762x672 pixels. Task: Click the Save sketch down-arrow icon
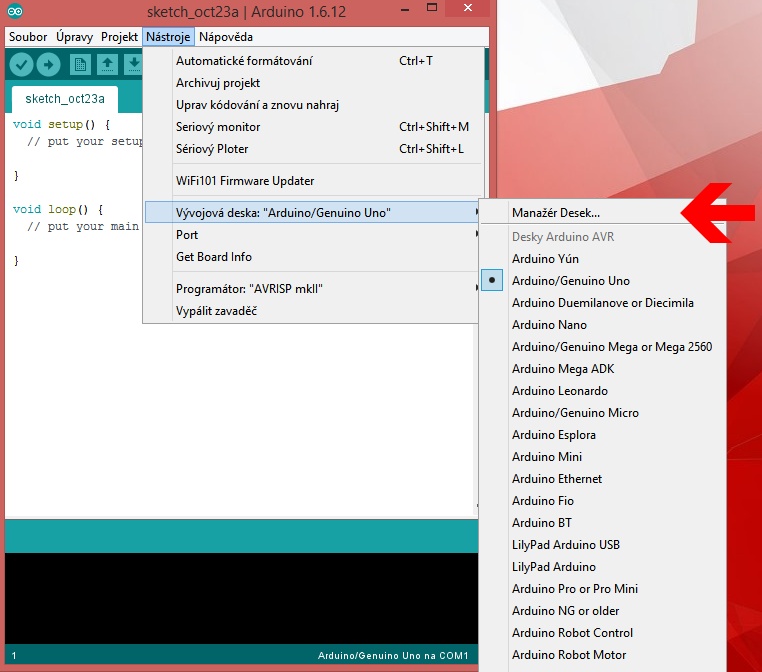(132, 65)
